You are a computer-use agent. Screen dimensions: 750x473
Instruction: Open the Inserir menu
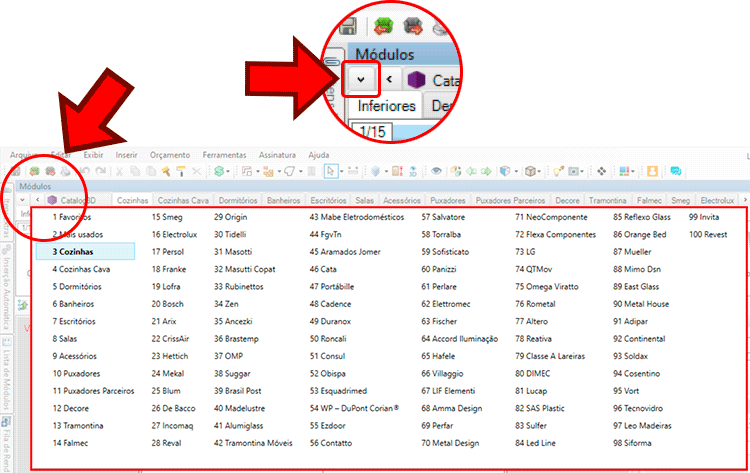click(126, 155)
